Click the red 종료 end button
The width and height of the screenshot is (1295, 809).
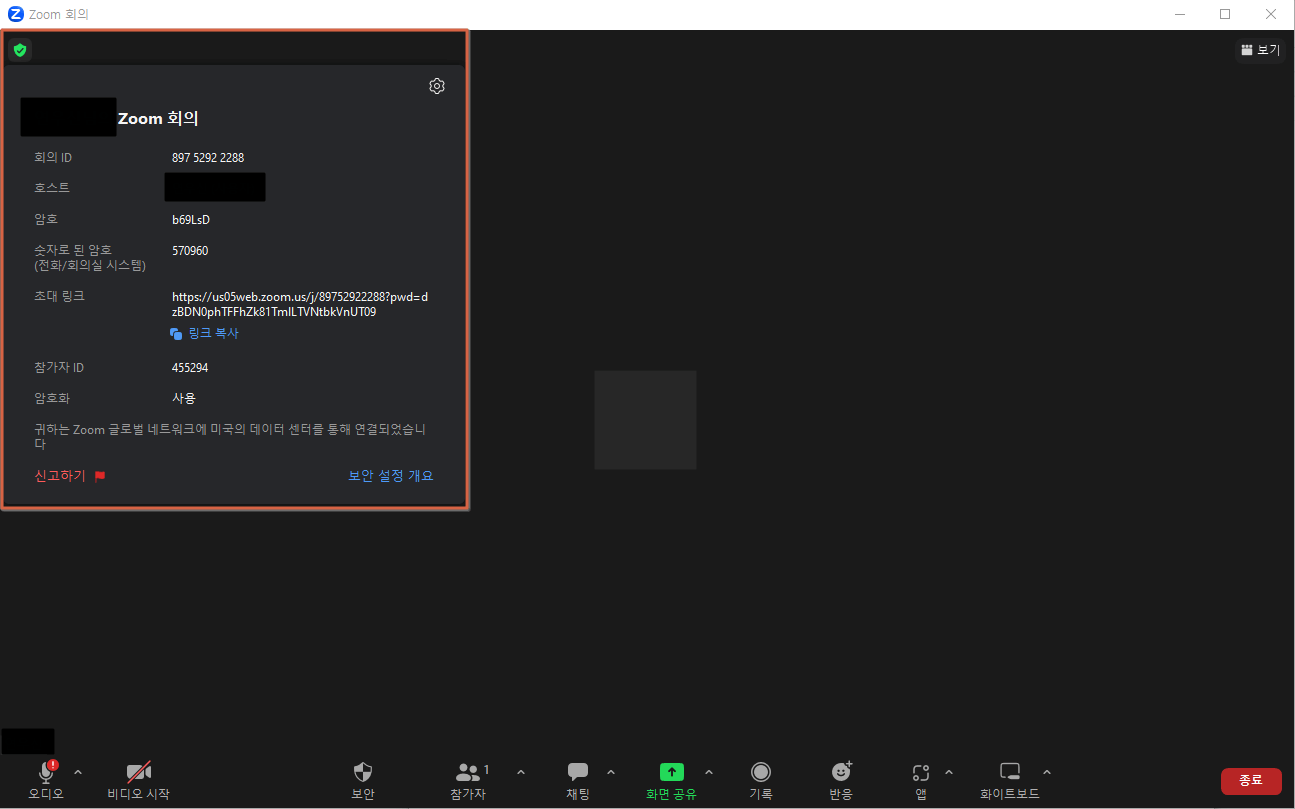point(1251,781)
